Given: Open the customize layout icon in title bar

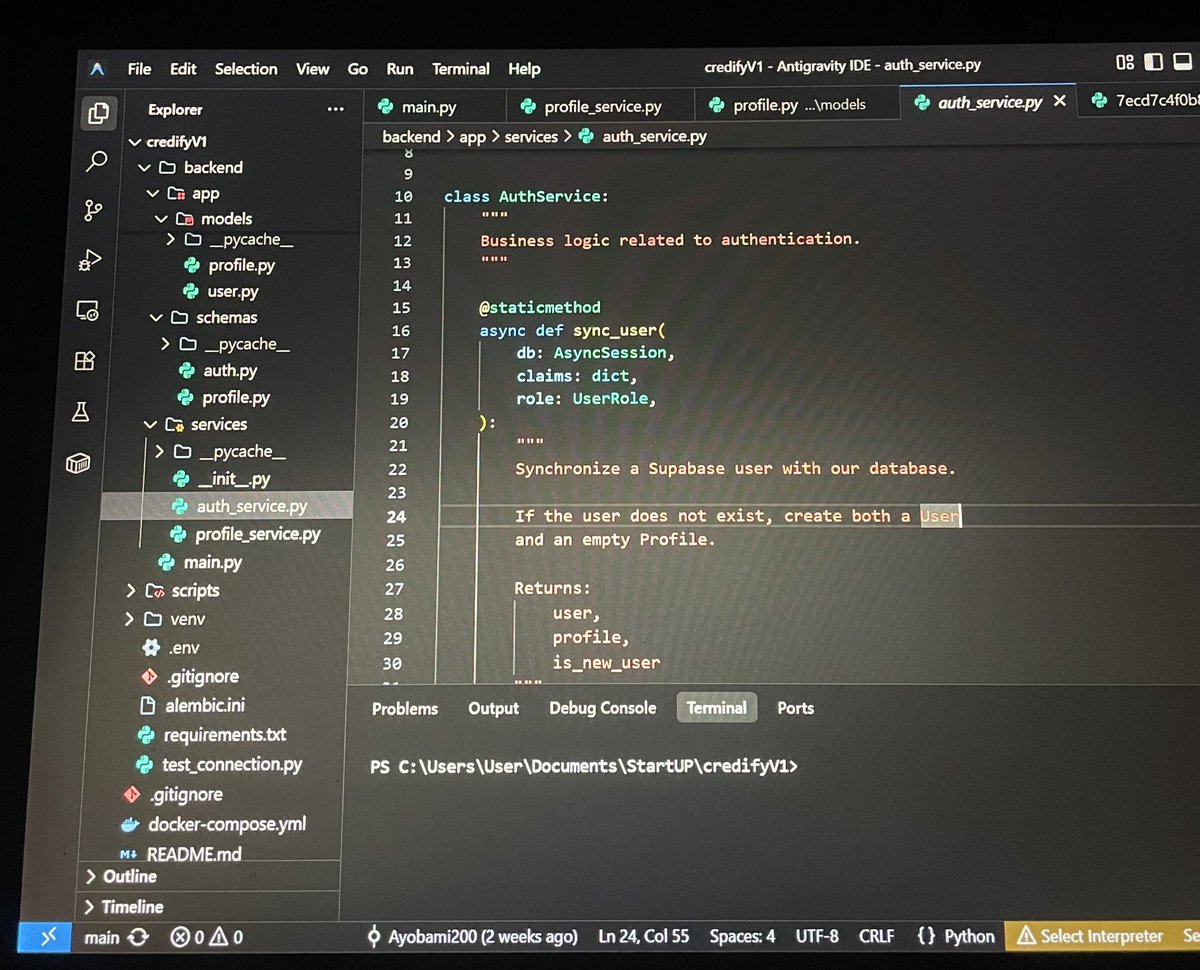Looking at the screenshot, I should 1125,62.
